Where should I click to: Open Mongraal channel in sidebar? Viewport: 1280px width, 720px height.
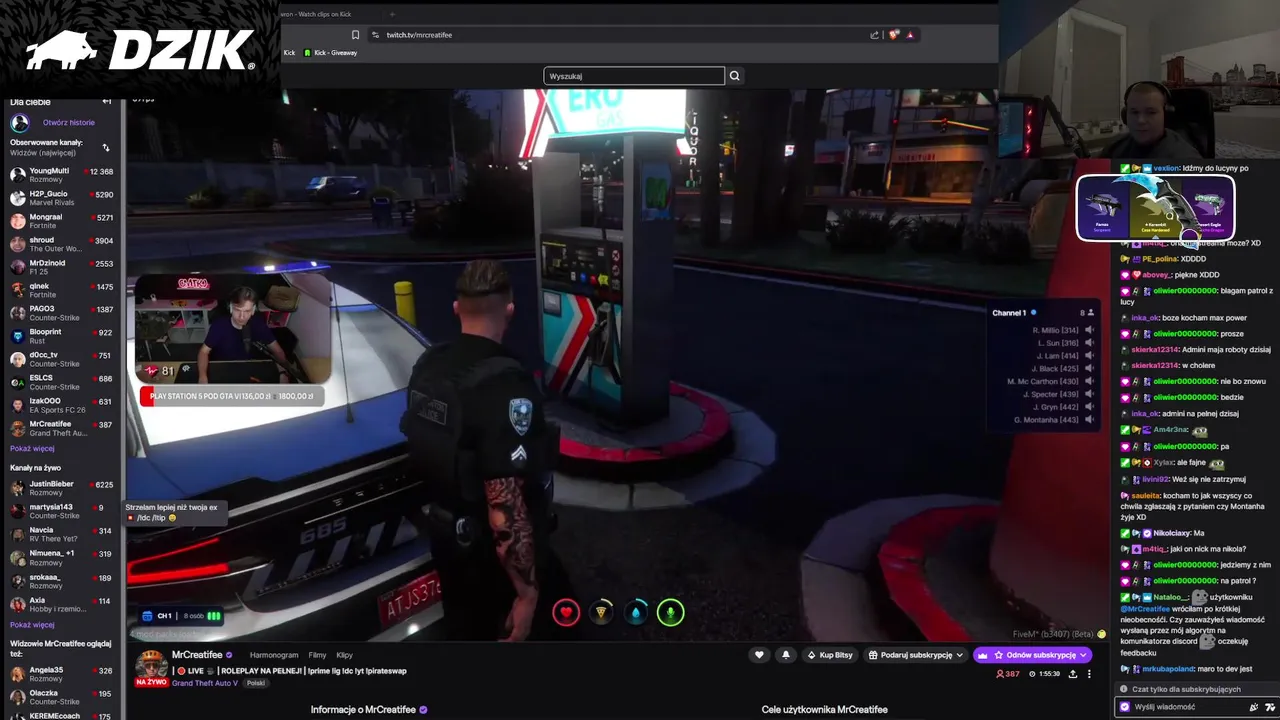pos(61,221)
